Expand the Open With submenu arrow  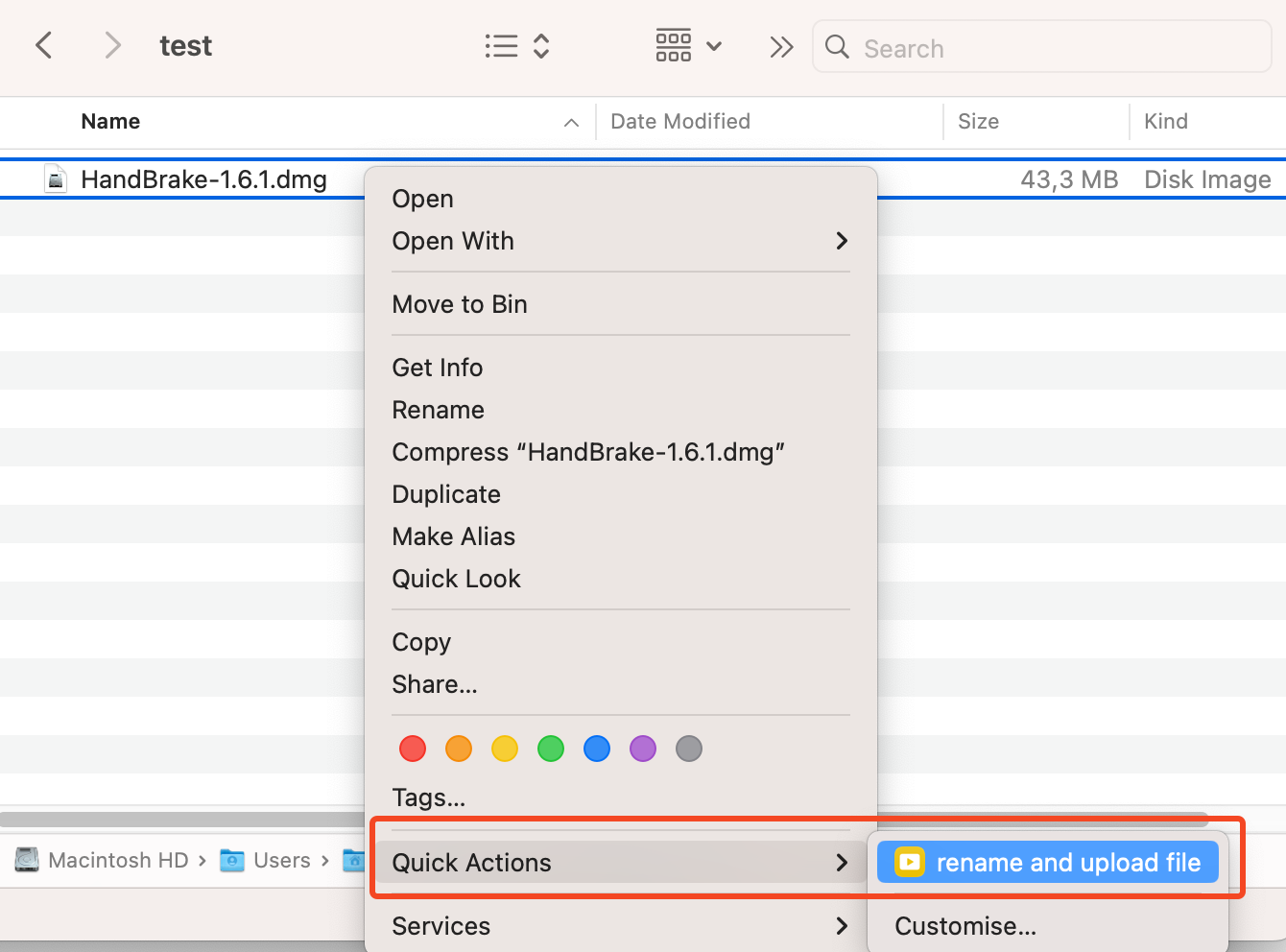pyautogui.click(x=842, y=241)
